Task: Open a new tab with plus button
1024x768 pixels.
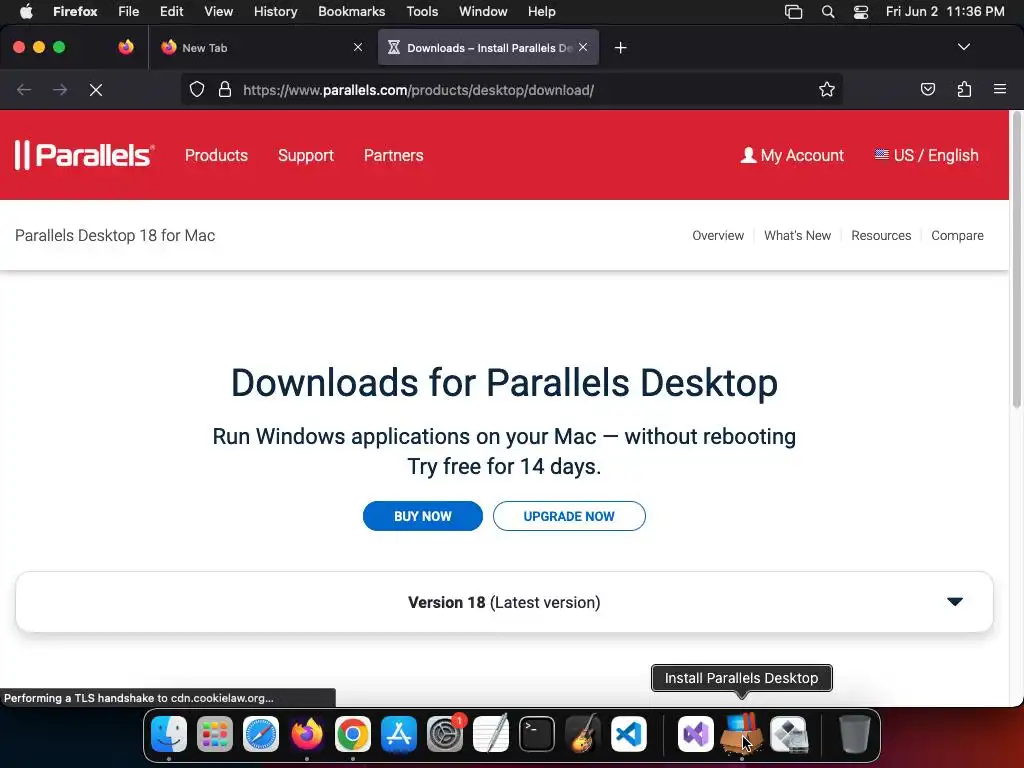Action: tap(620, 48)
